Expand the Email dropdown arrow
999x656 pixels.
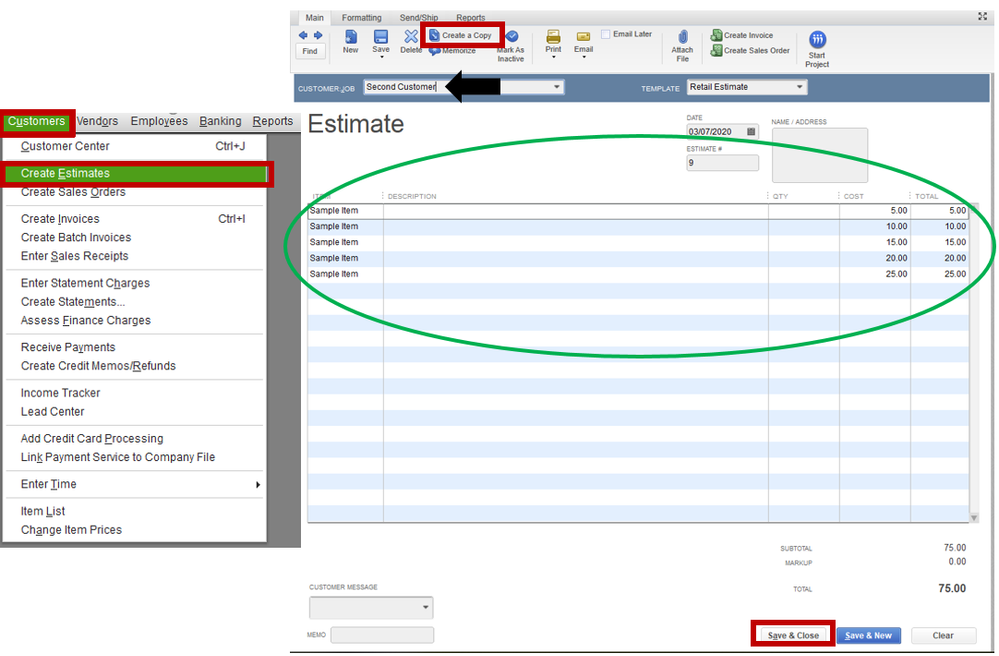[x=584, y=57]
